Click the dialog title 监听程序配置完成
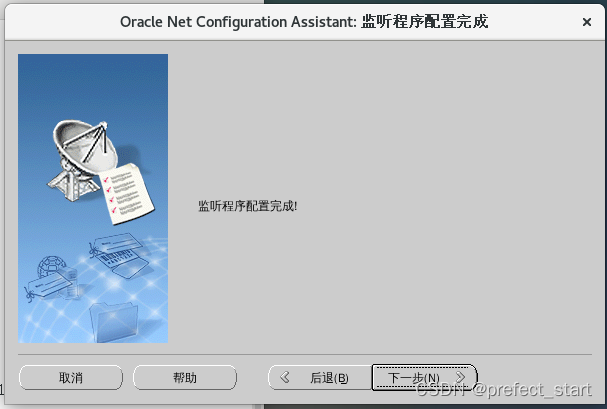The height and width of the screenshot is (409, 607). [x=424, y=22]
